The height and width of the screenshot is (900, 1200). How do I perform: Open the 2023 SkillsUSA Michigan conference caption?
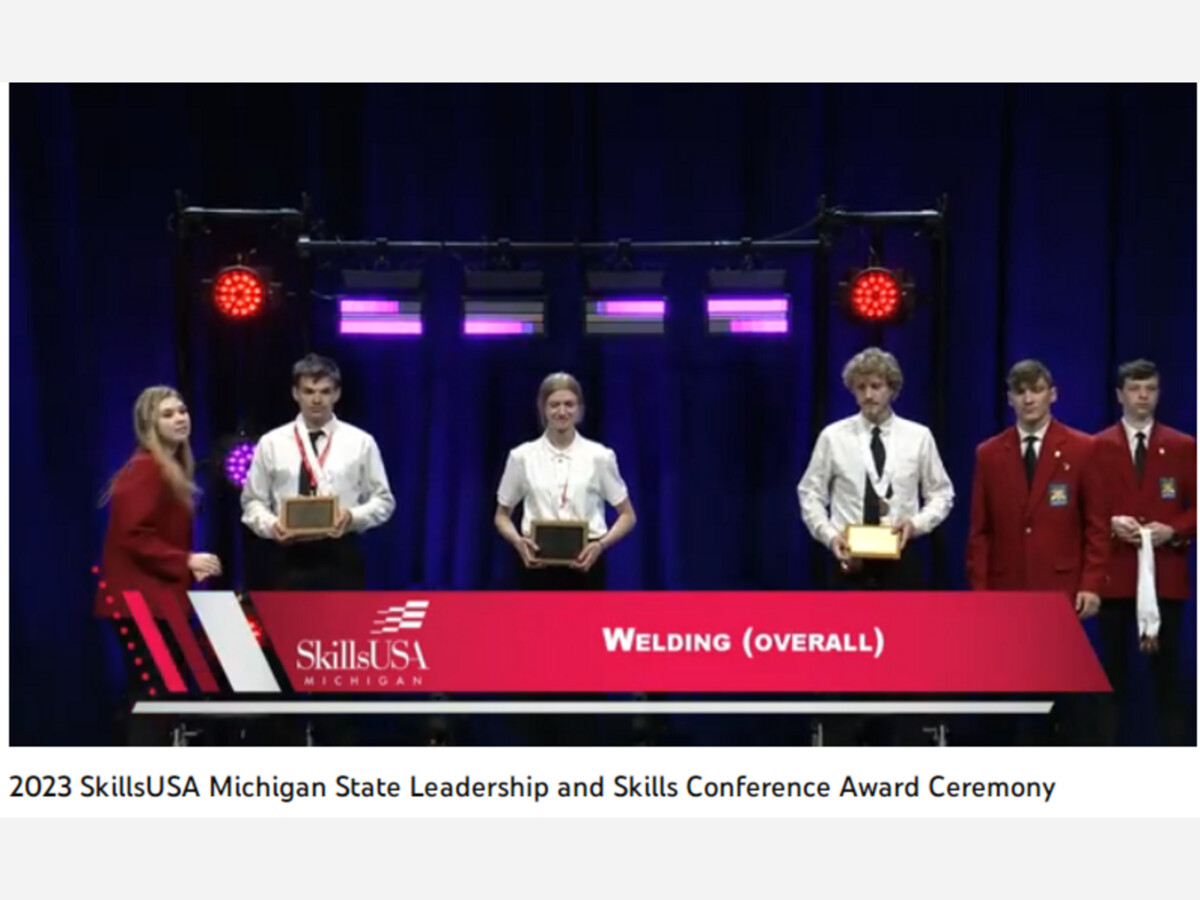532,787
